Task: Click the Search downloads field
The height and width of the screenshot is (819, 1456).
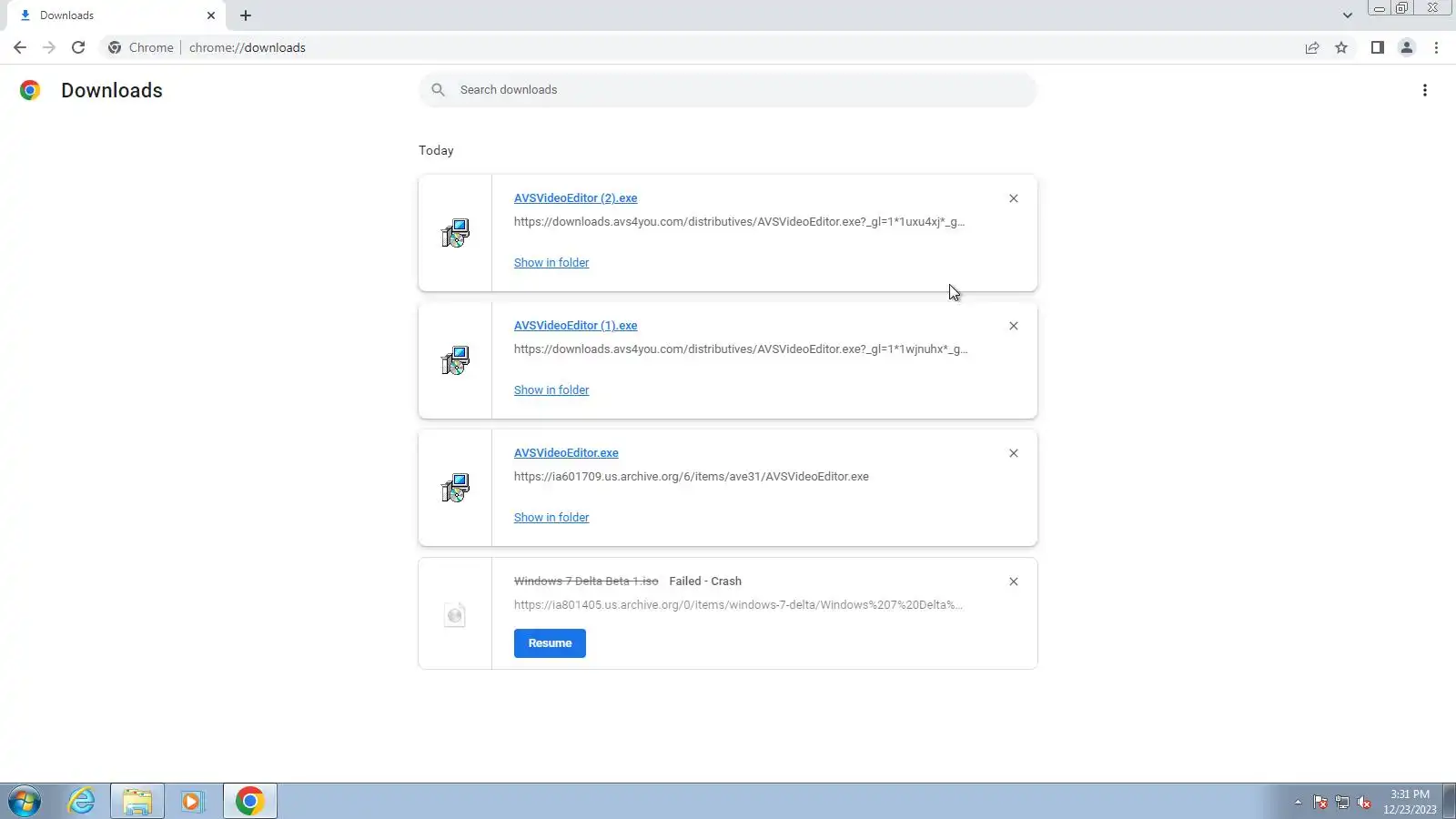Action: (728, 90)
